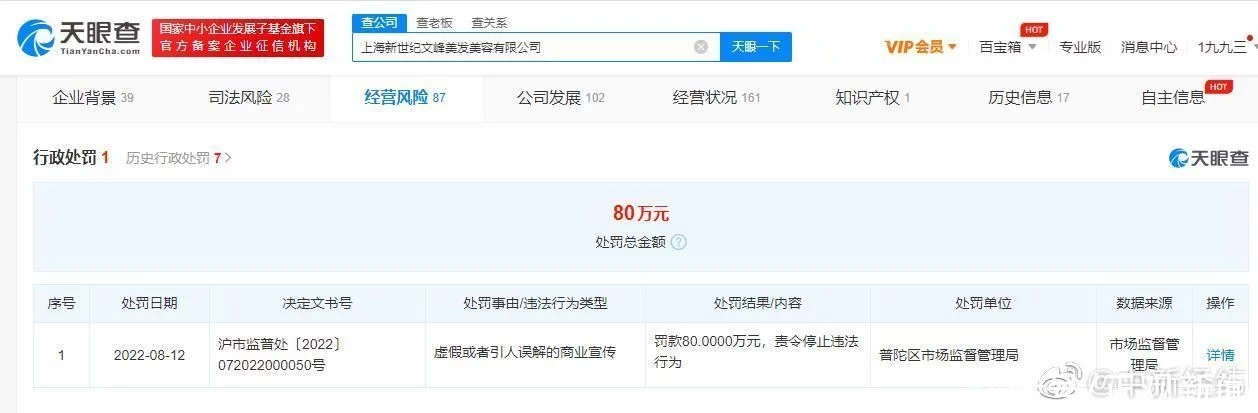Click the question mark help icon beside 处罚总金额

click(679, 242)
